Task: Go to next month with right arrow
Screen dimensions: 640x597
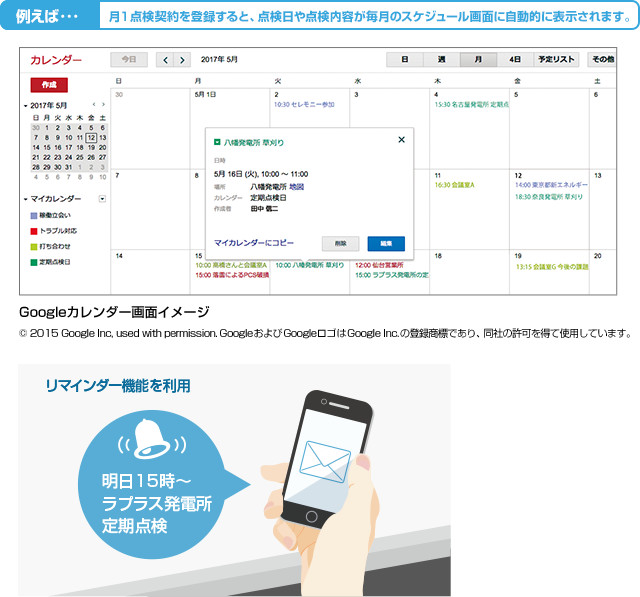Action: [x=182, y=60]
